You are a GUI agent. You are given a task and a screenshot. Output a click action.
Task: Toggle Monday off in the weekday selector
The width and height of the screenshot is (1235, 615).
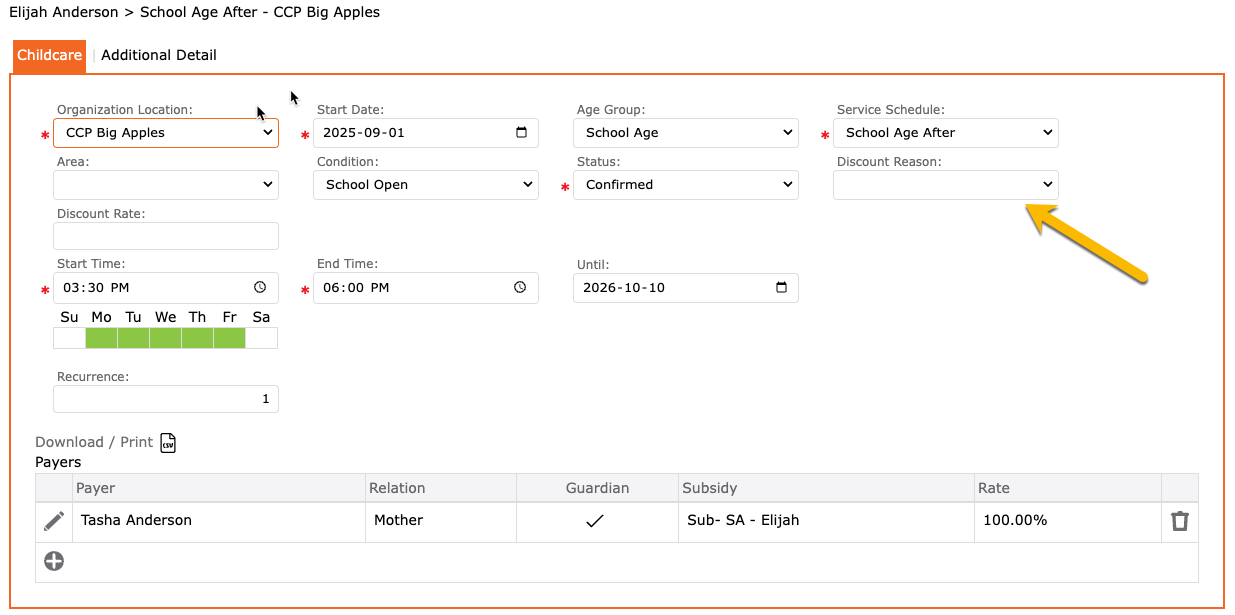(x=101, y=338)
